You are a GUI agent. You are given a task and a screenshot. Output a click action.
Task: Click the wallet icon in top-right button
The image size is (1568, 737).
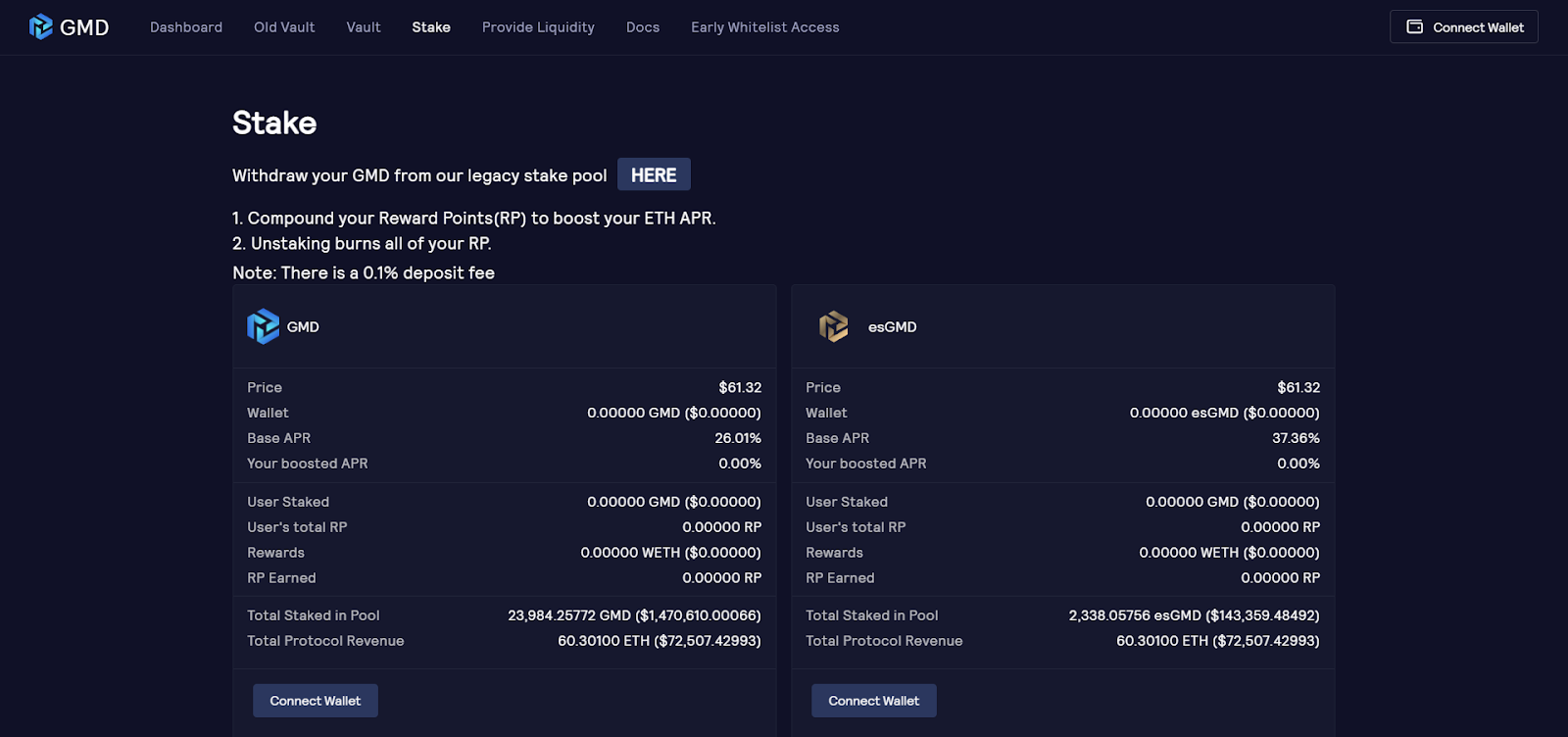1414,26
